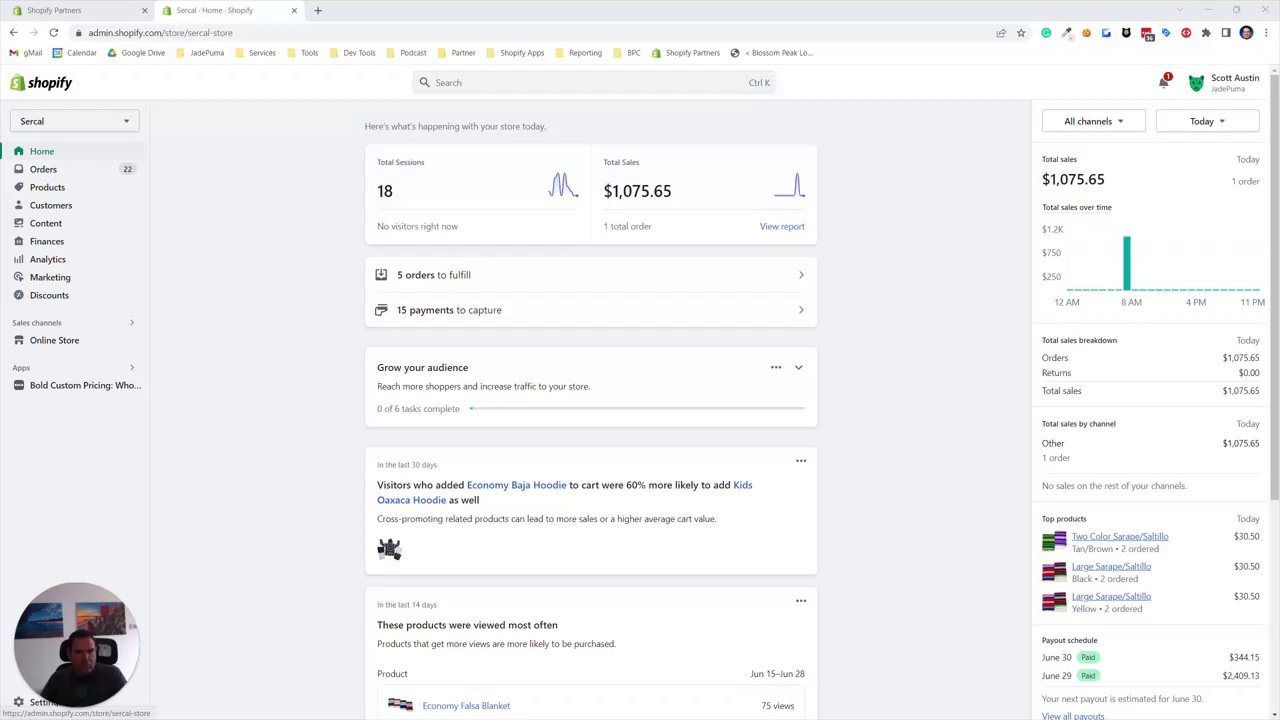The image size is (1280, 720).
Task: Click the browser address bar
Action: coord(535,32)
